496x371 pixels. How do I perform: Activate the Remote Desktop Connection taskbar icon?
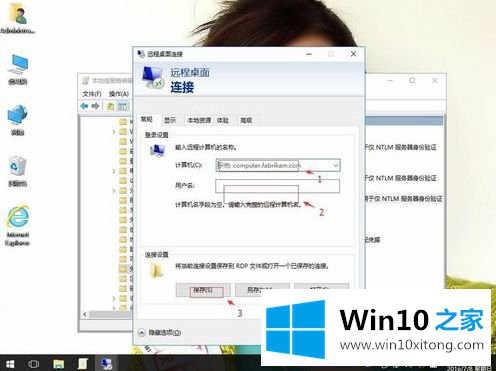click(107, 364)
